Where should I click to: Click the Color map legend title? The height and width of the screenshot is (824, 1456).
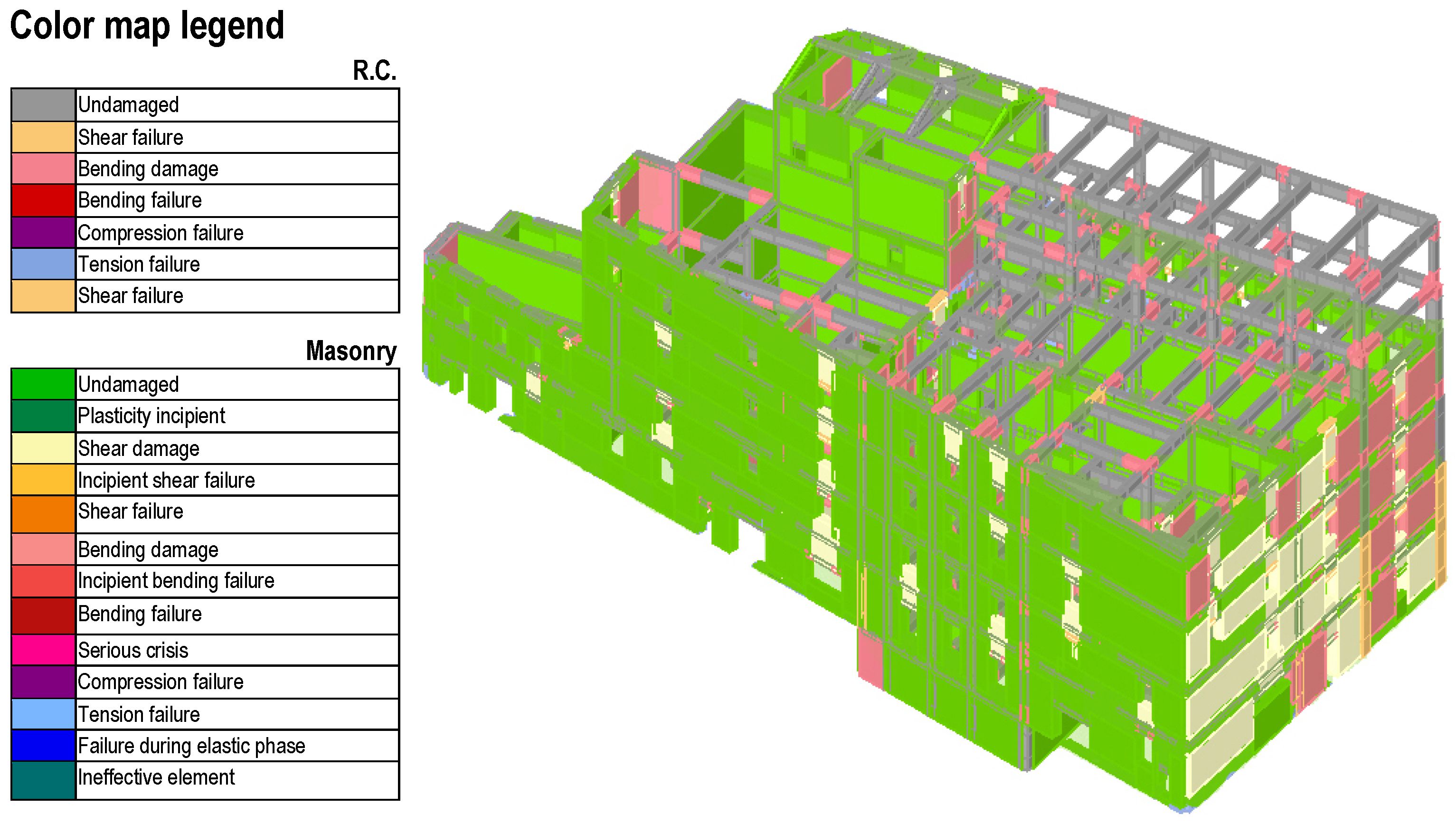tap(147, 26)
